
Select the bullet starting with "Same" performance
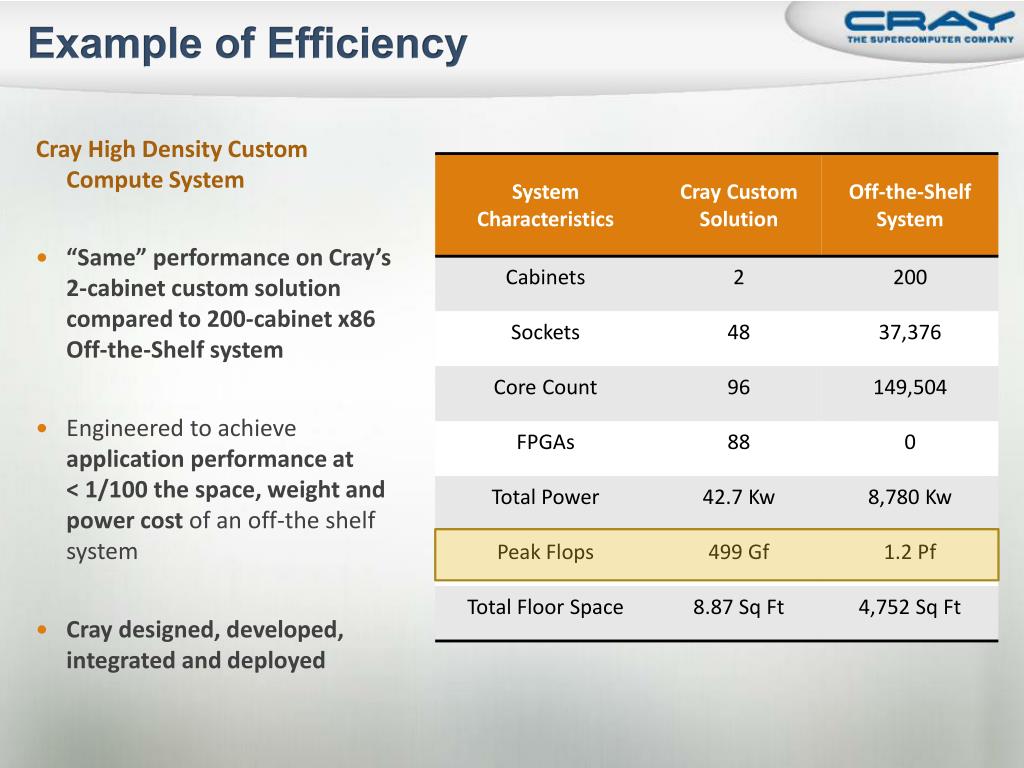pos(228,304)
